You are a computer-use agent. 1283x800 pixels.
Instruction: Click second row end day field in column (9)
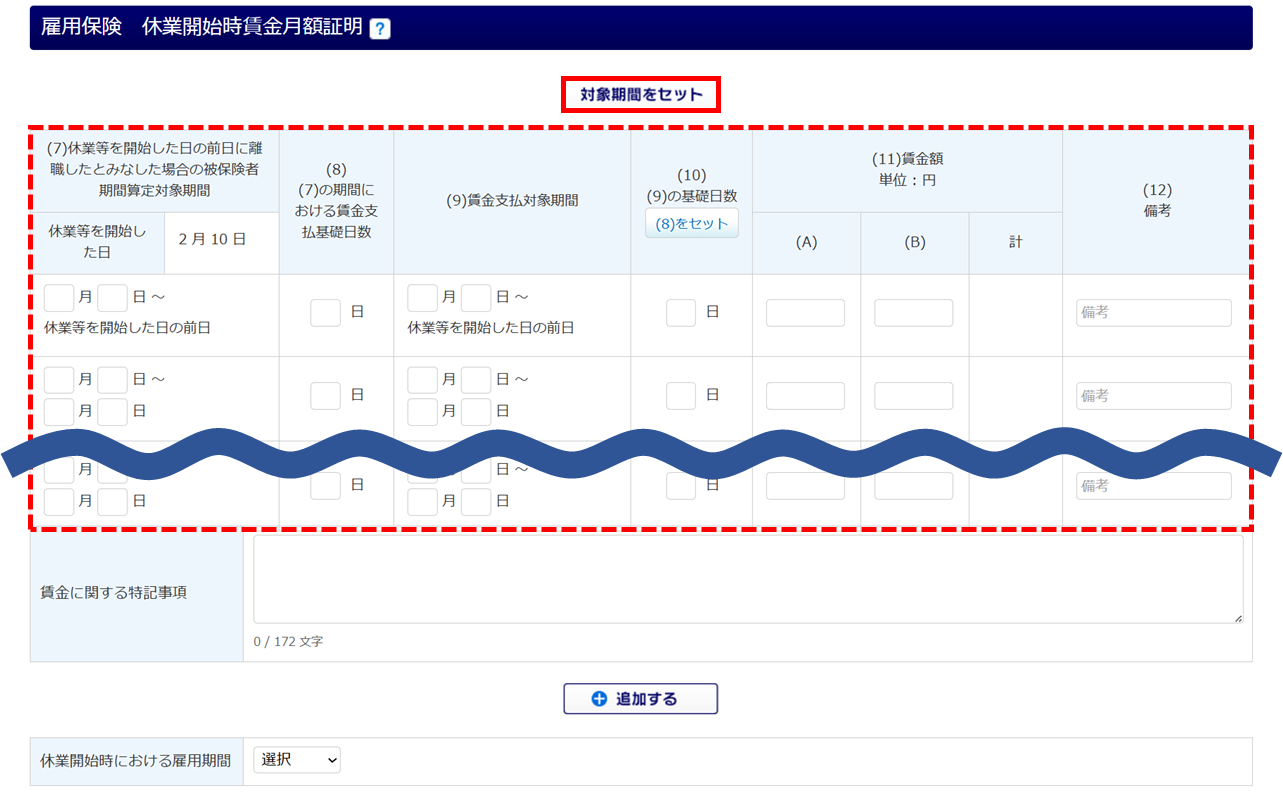tap(476, 411)
